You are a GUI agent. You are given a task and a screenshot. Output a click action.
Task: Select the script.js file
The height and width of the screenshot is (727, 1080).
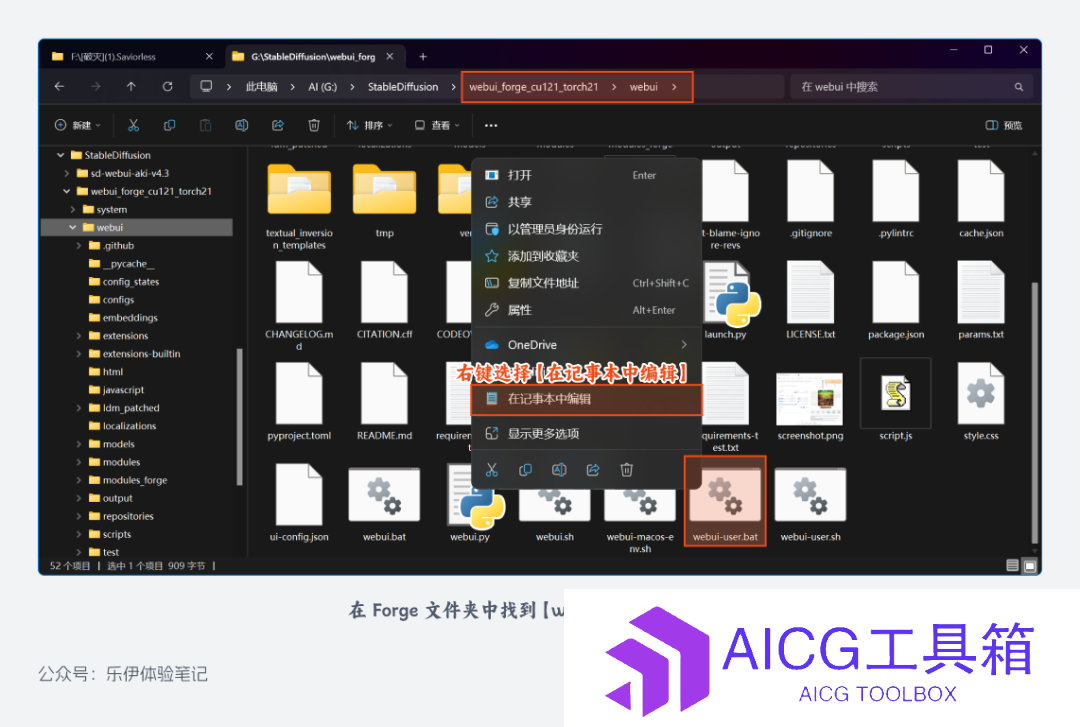pos(895,401)
